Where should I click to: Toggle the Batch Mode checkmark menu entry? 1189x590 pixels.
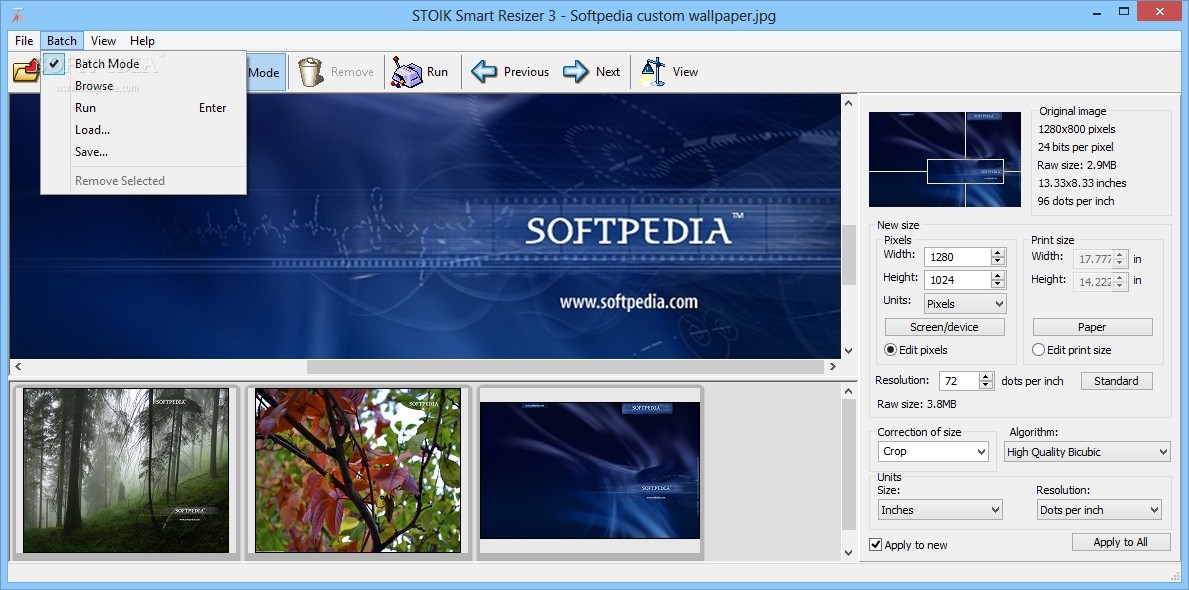tap(143, 64)
